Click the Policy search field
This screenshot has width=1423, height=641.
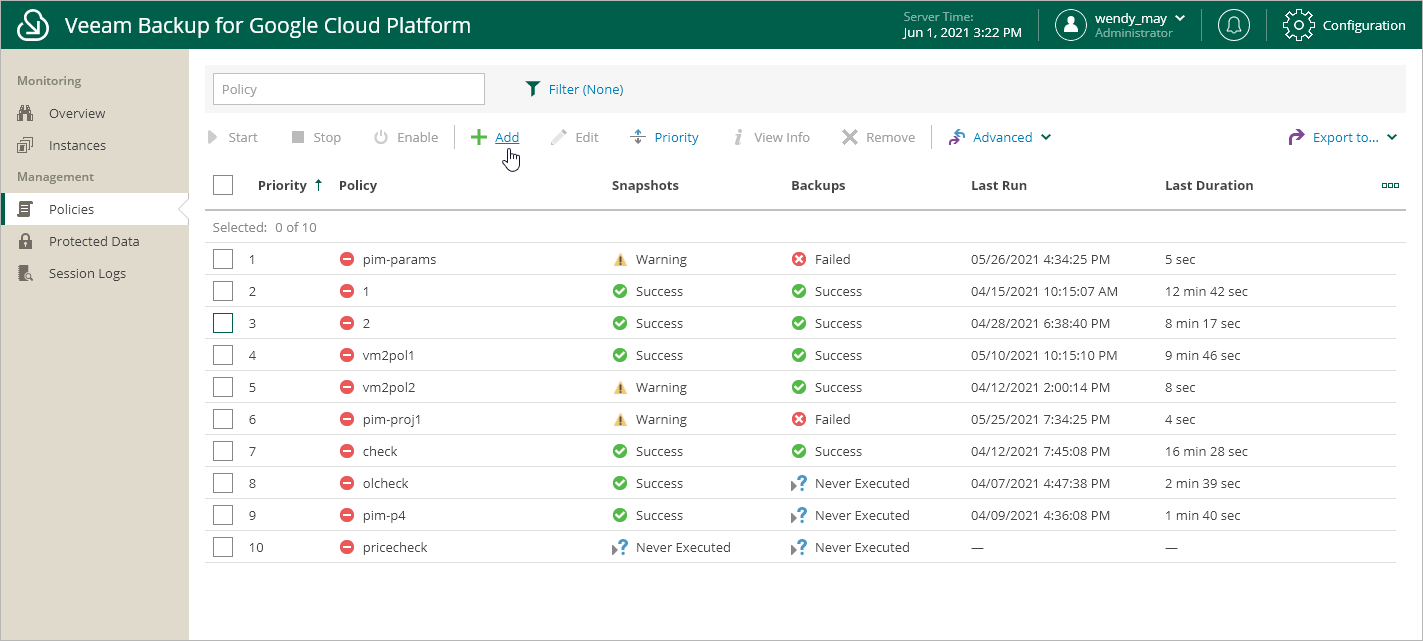coord(349,89)
